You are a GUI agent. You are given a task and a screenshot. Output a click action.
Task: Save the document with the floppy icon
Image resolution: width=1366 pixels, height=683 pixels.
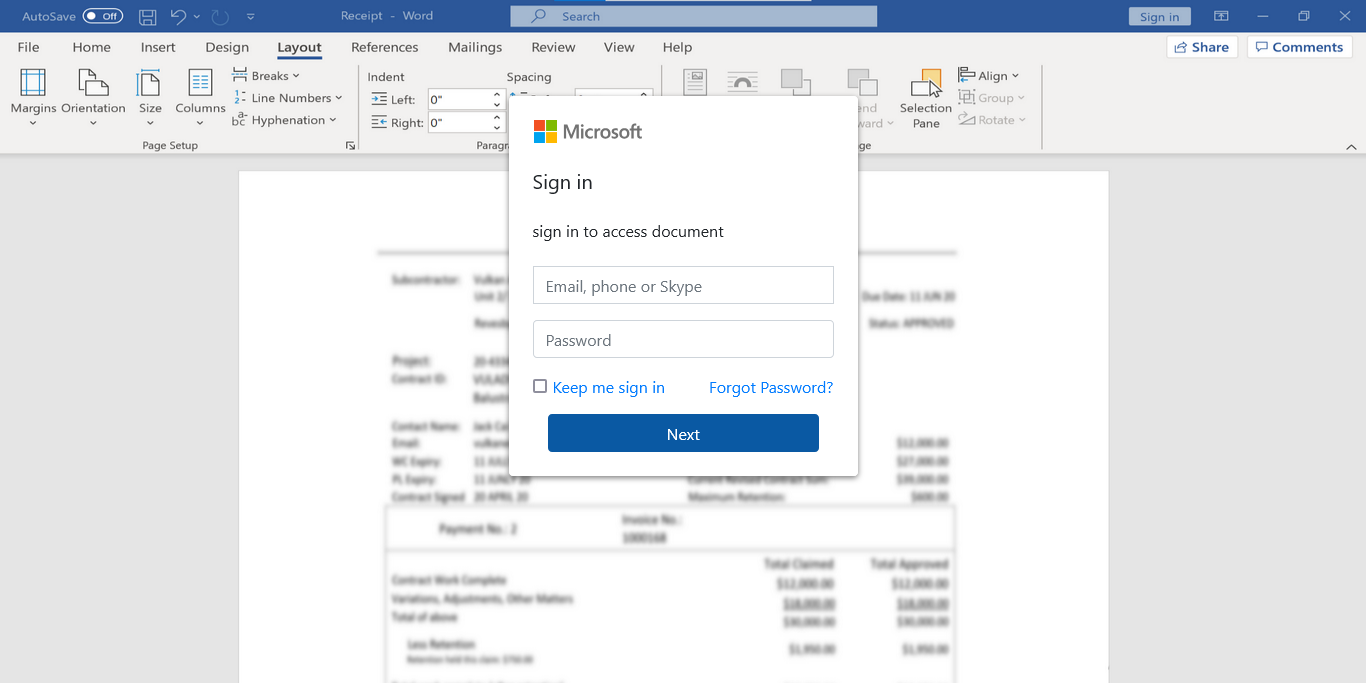pyautogui.click(x=147, y=16)
